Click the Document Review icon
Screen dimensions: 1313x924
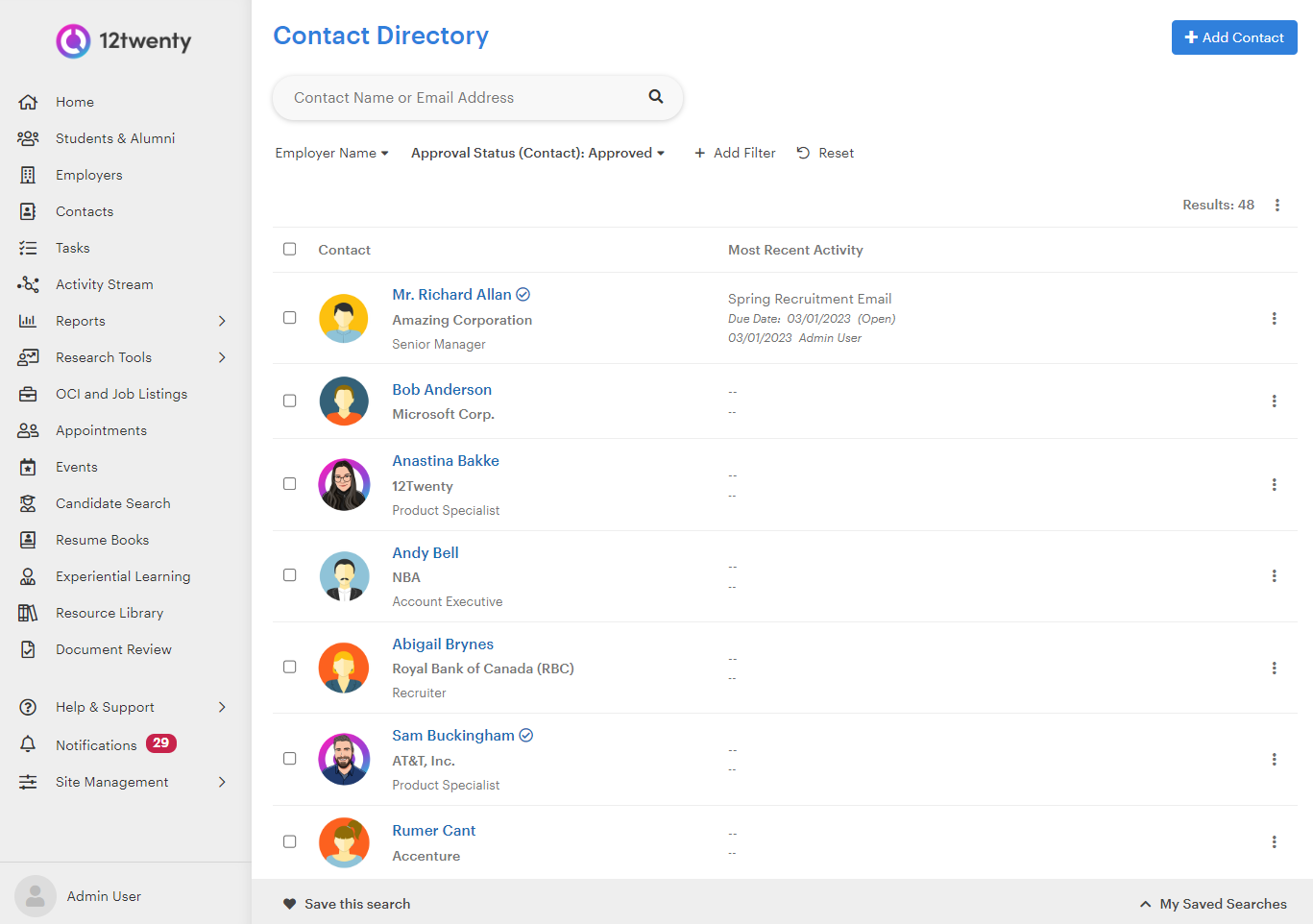pyautogui.click(x=28, y=649)
